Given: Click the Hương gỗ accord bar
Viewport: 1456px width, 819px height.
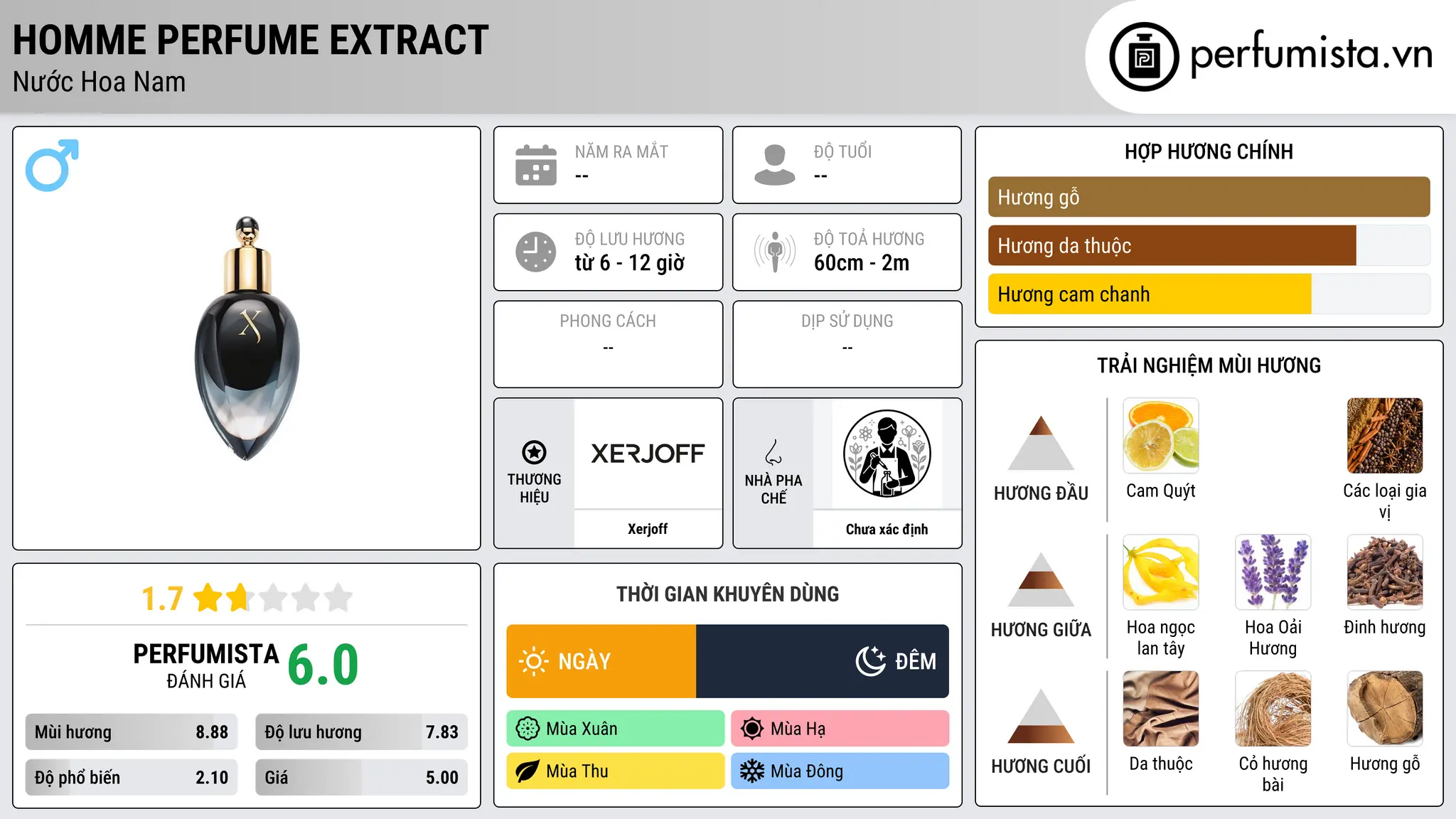Looking at the screenshot, I should [1209, 197].
